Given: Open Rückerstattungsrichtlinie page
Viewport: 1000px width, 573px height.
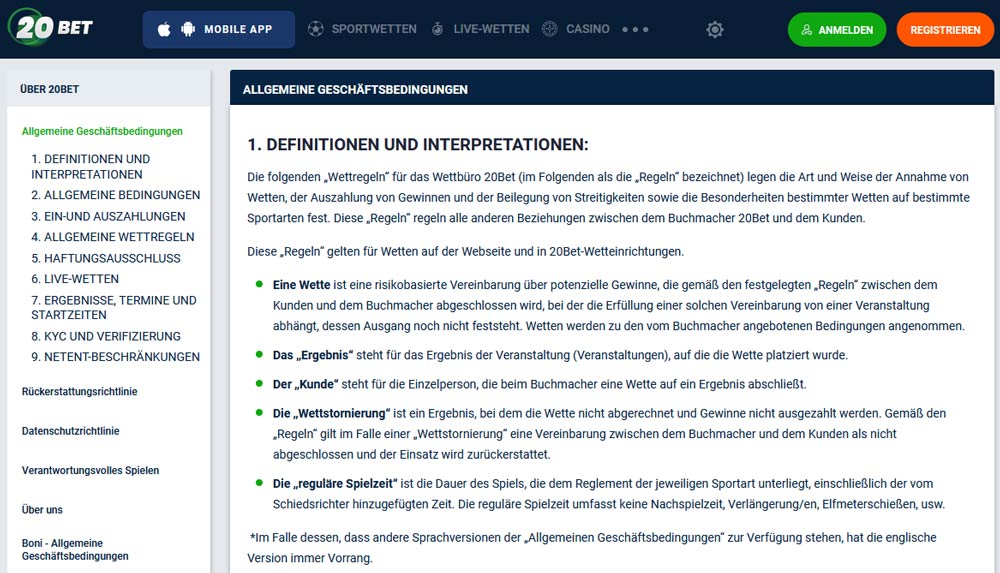Looking at the screenshot, I should pyautogui.click(x=79, y=391).
